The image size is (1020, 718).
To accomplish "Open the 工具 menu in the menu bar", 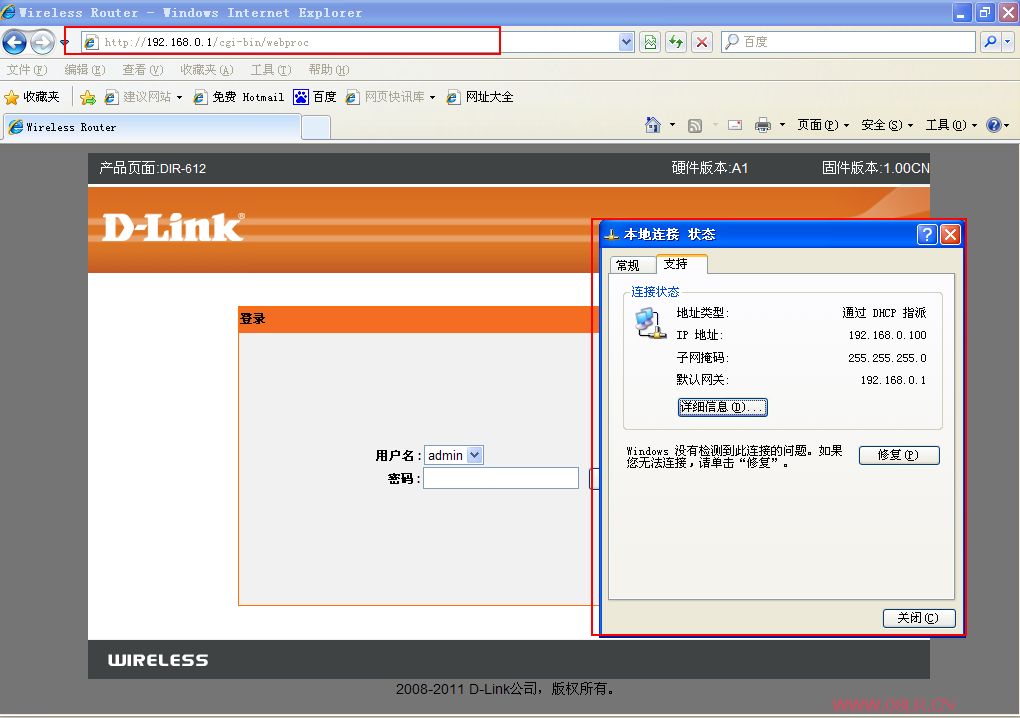I will click(x=270, y=69).
